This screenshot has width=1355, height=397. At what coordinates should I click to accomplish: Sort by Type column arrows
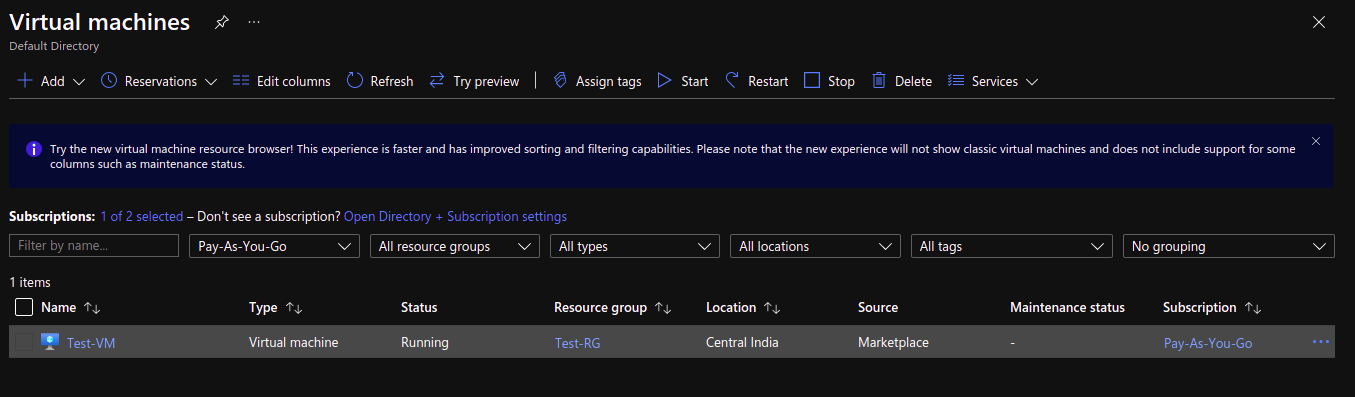294,308
